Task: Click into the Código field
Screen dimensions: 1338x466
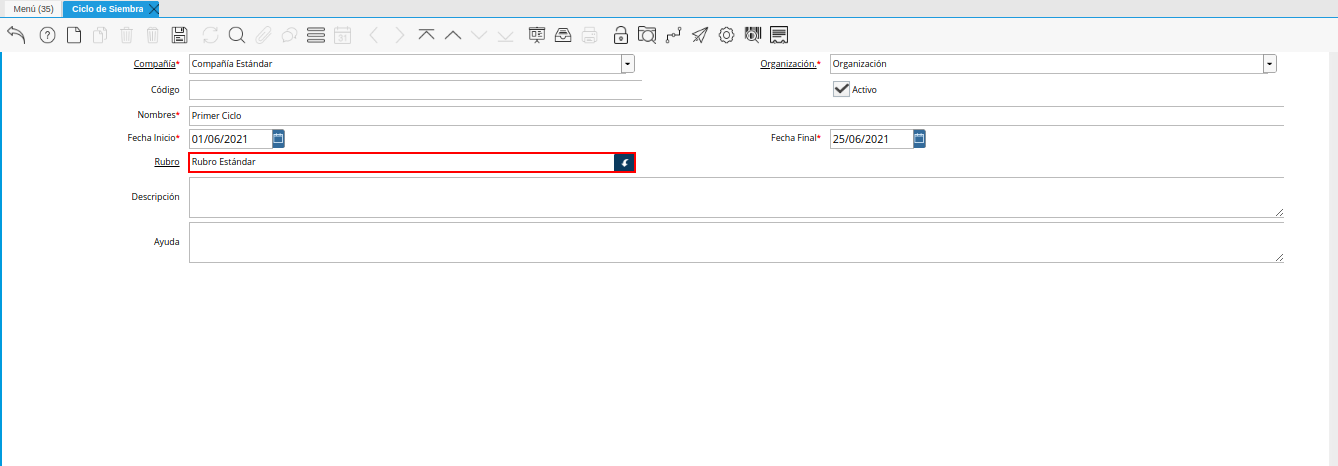Action: (x=415, y=90)
